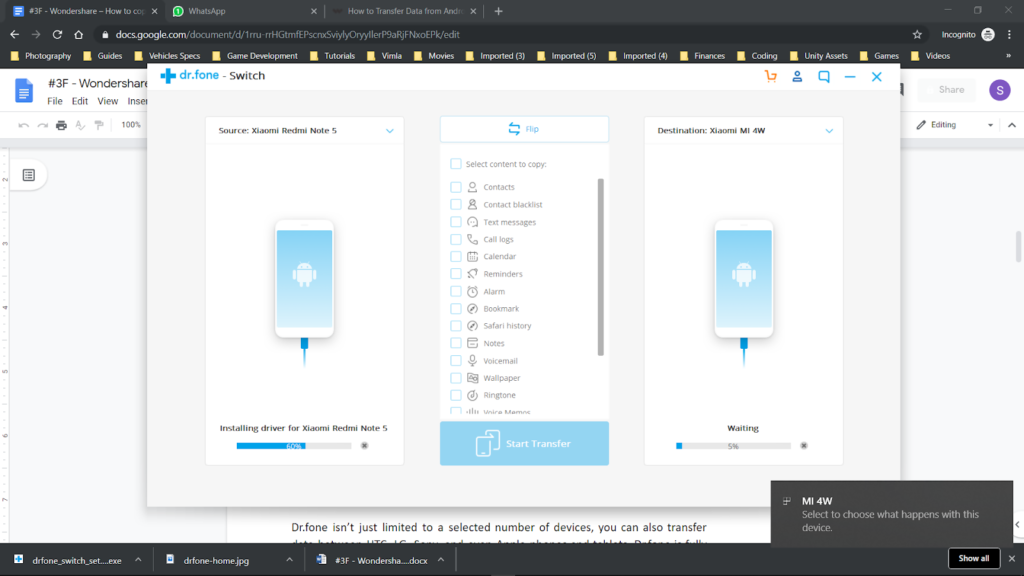The image size is (1024, 576).
Task: Collapse the Docs toolbar with the up chevron
Action: (1012, 125)
